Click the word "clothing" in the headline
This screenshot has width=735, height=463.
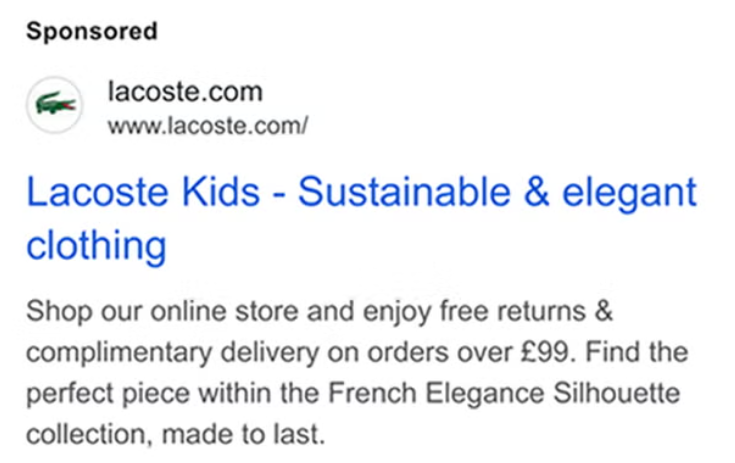96,244
